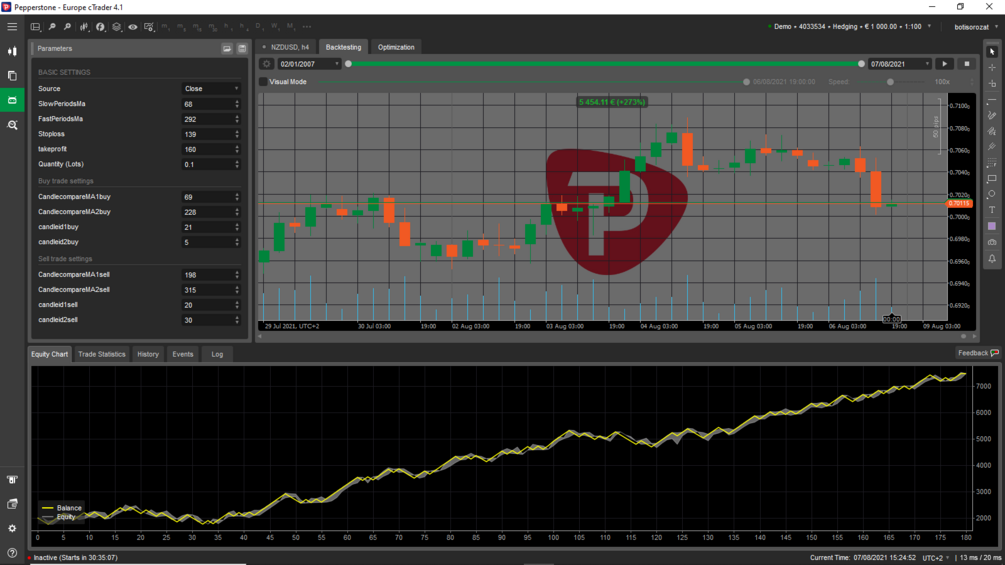Start the backtest with play button
Image resolution: width=1005 pixels, height=565 pixels.
[944, 64]
